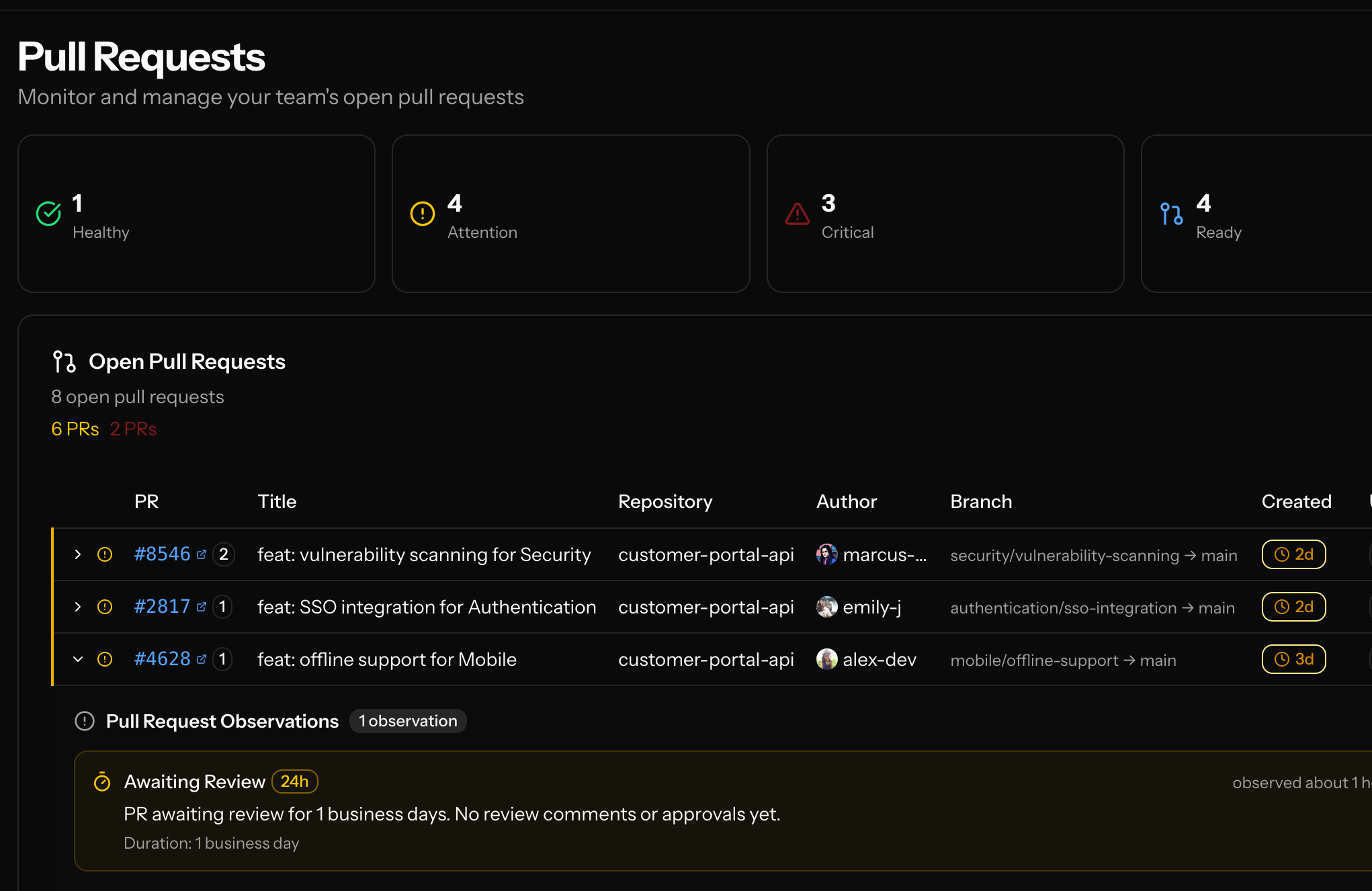Click the yellow '6 PRs' filter text
The height and width of the screenshot is (891, 1372).
coord(75,429)
